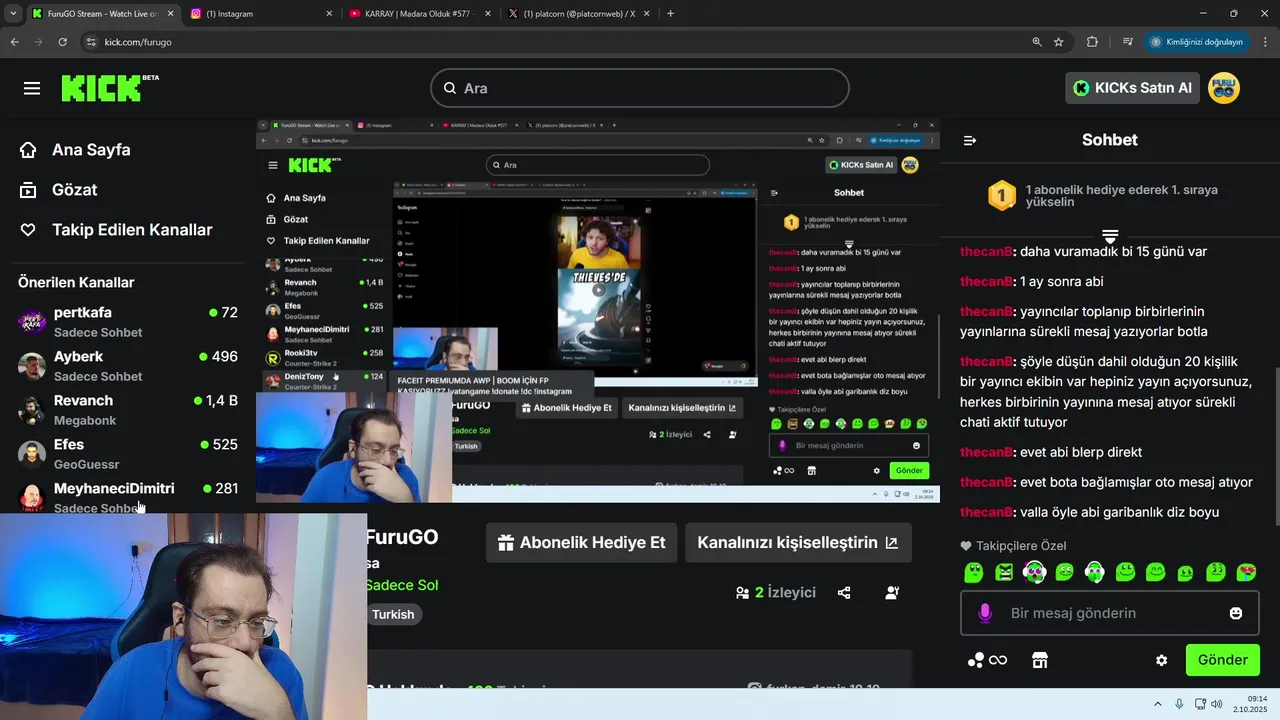
Task: Reload the Kick page
Action: tap(62, 42)
